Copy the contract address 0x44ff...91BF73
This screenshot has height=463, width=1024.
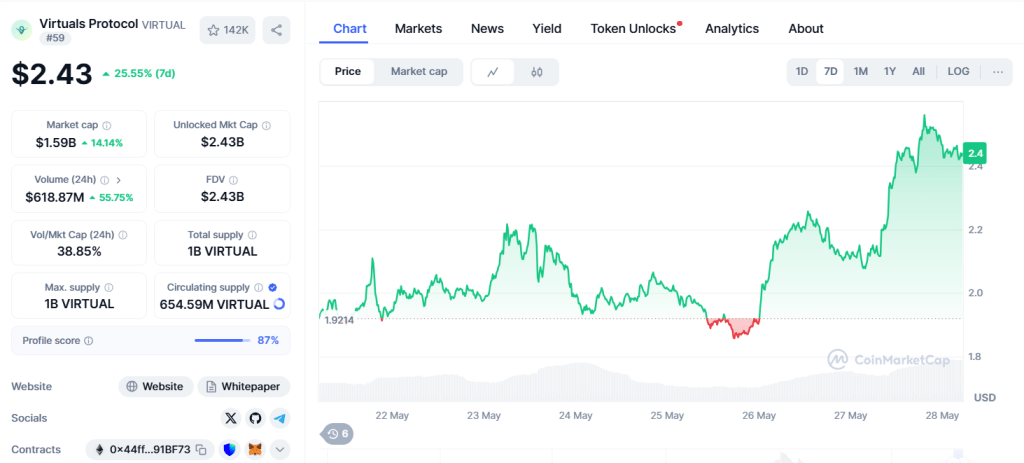[201, 450]
